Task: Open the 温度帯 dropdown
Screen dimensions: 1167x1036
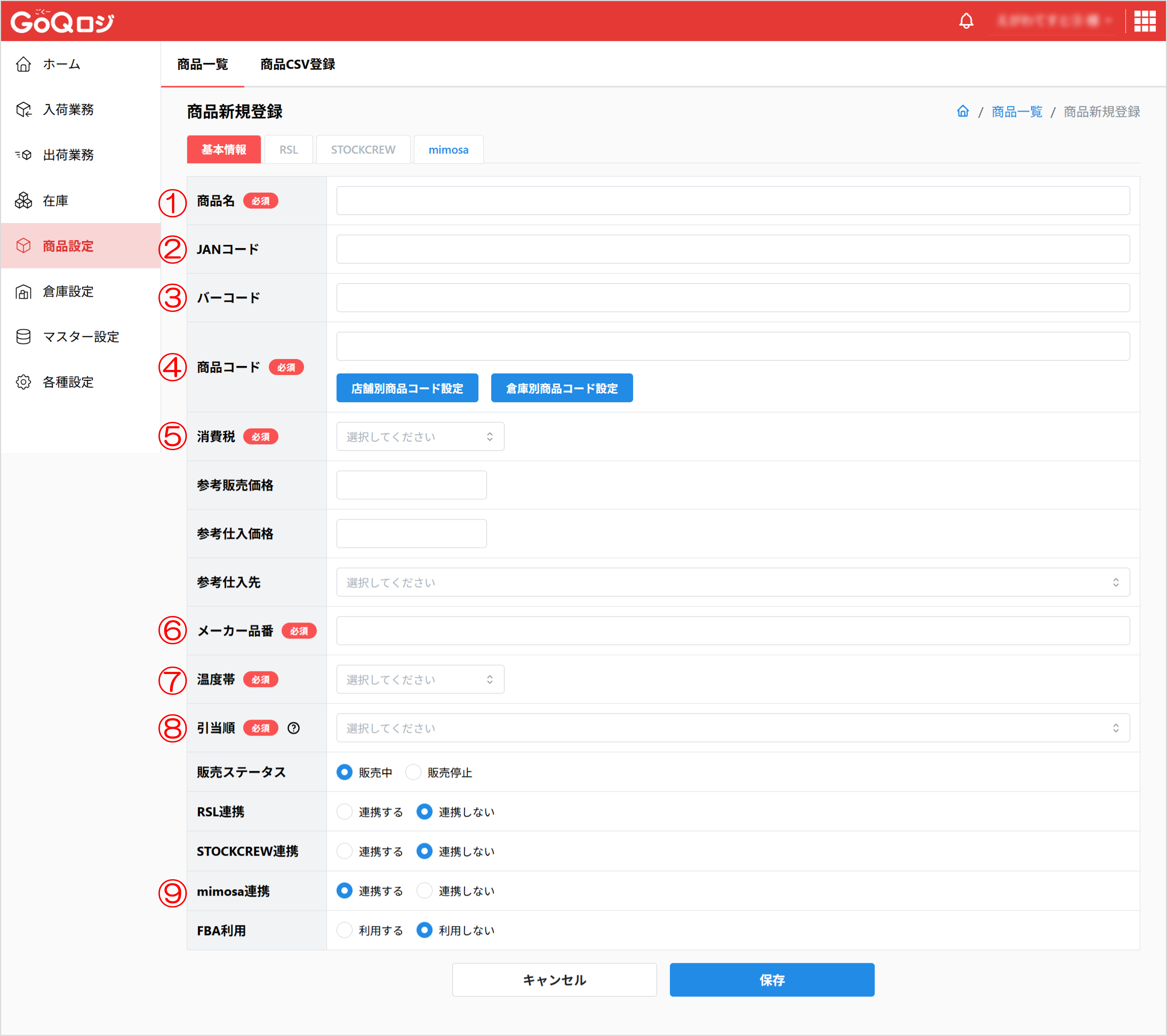Action: [420, 679]
